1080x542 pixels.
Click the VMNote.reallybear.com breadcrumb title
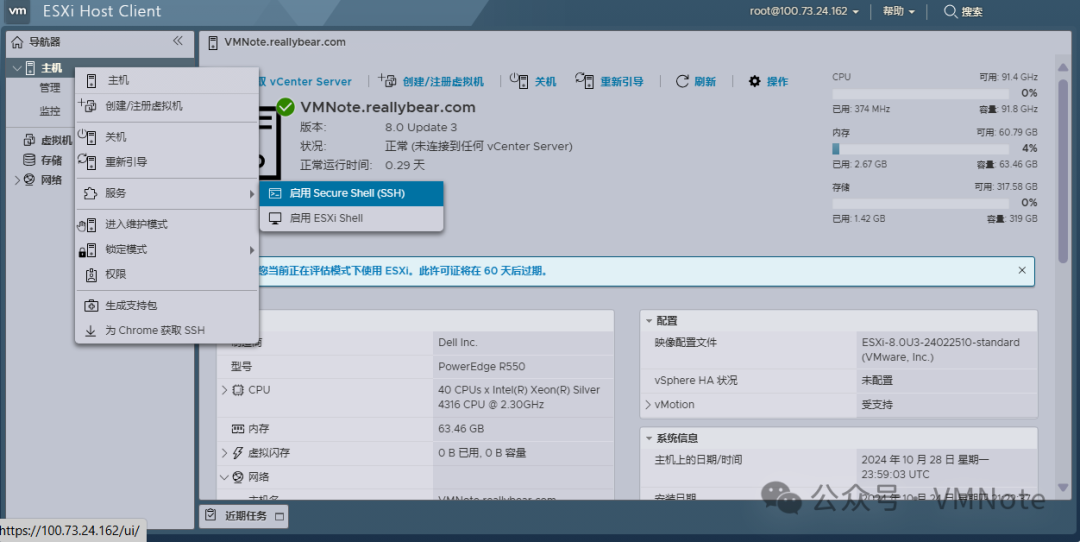tap(284, 42)
